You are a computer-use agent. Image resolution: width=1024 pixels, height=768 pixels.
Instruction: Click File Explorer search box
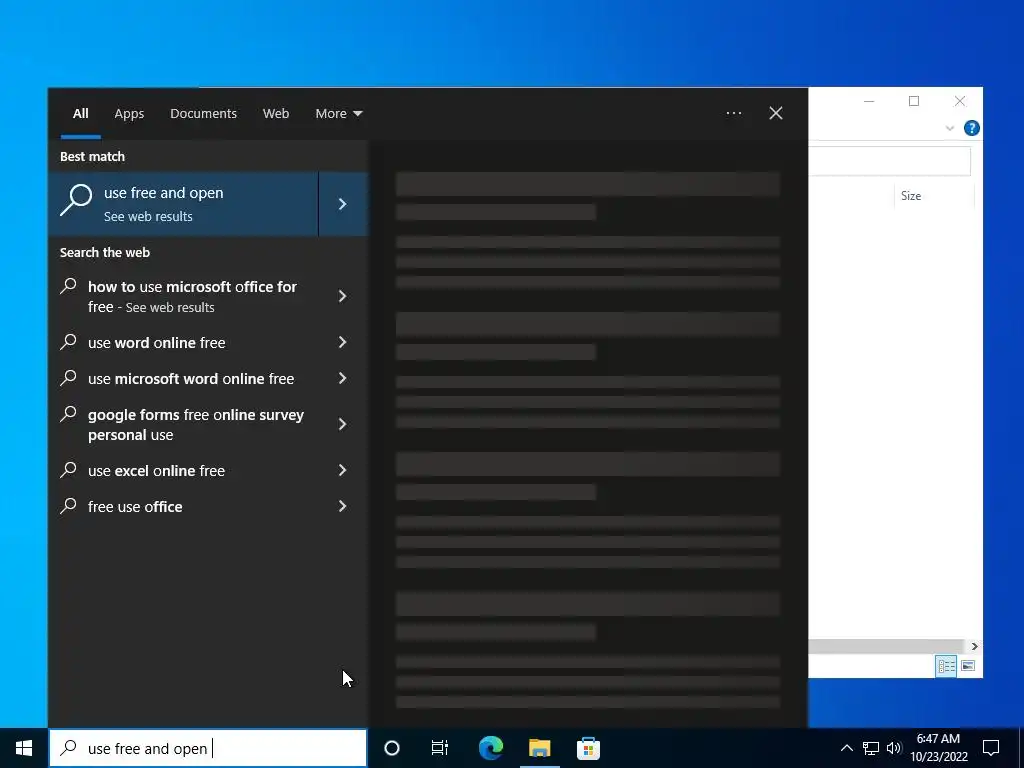click(x=889, y=161)
